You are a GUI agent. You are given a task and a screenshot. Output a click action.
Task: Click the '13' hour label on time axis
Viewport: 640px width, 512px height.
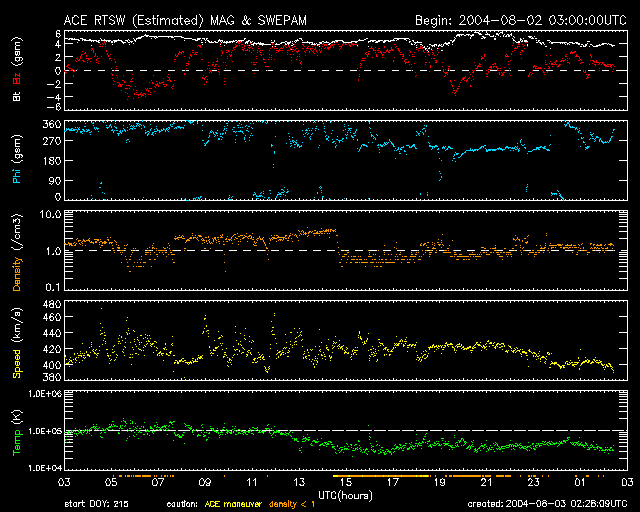click(299, 482)
